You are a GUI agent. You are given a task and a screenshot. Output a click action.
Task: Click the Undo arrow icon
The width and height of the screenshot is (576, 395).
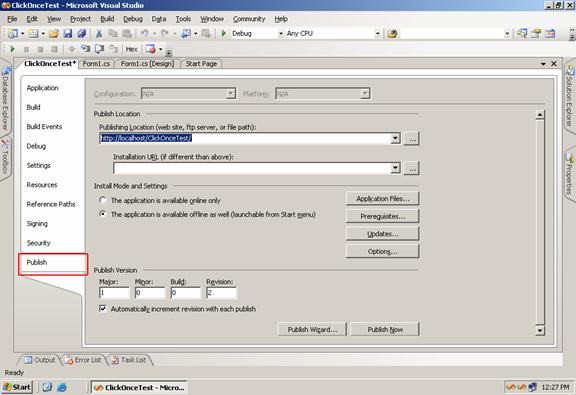tap(144, 33)
